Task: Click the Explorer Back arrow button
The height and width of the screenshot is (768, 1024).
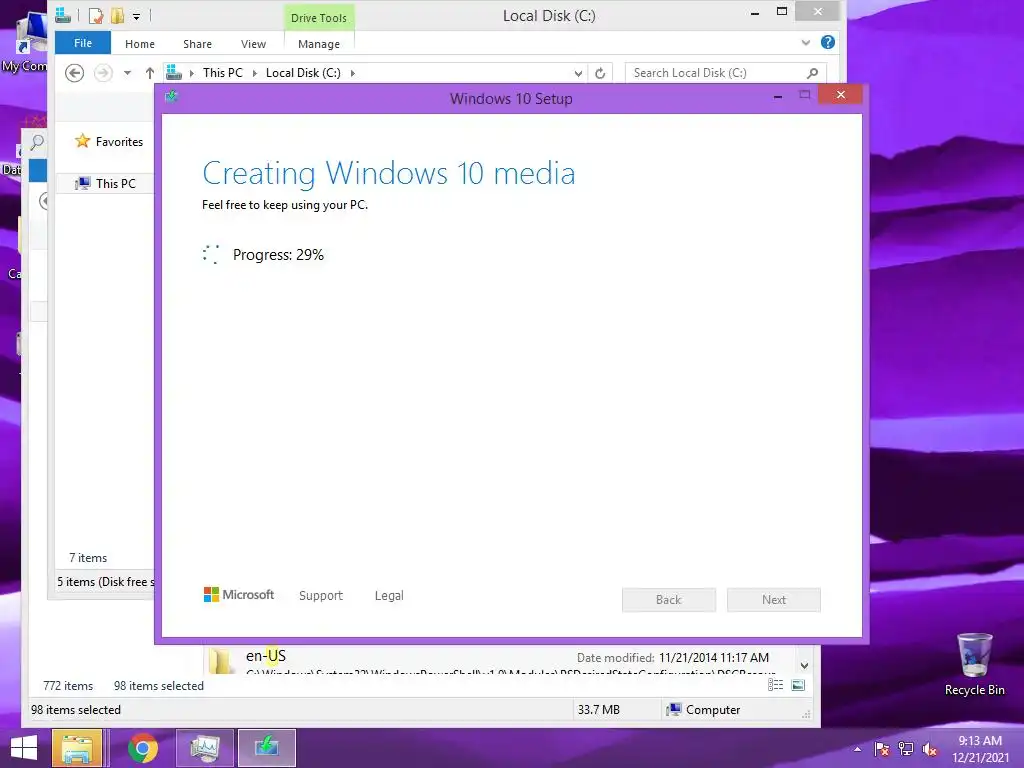Action: [x=74, y=73]
